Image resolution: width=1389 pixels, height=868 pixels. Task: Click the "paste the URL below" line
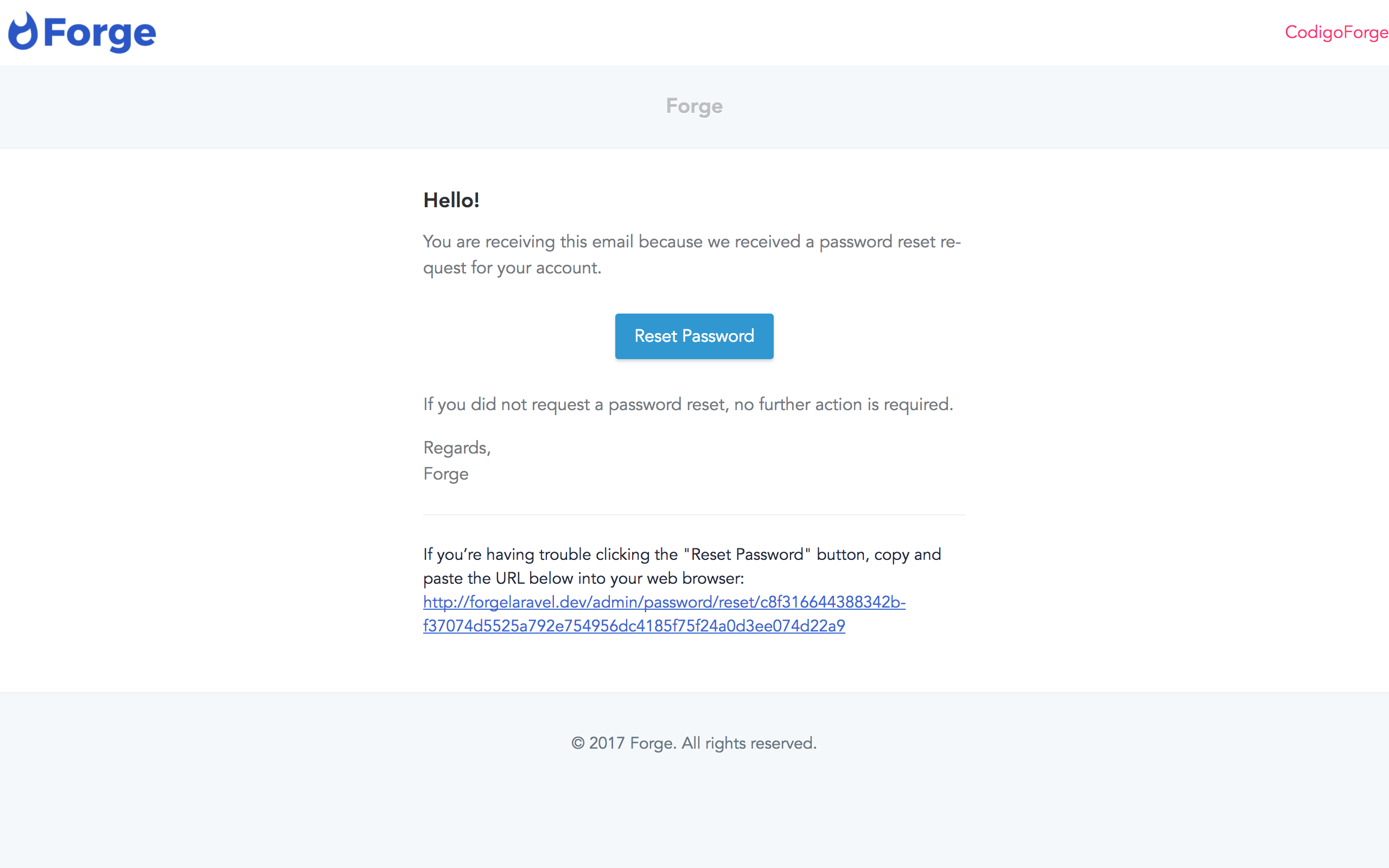coord(583,578)
